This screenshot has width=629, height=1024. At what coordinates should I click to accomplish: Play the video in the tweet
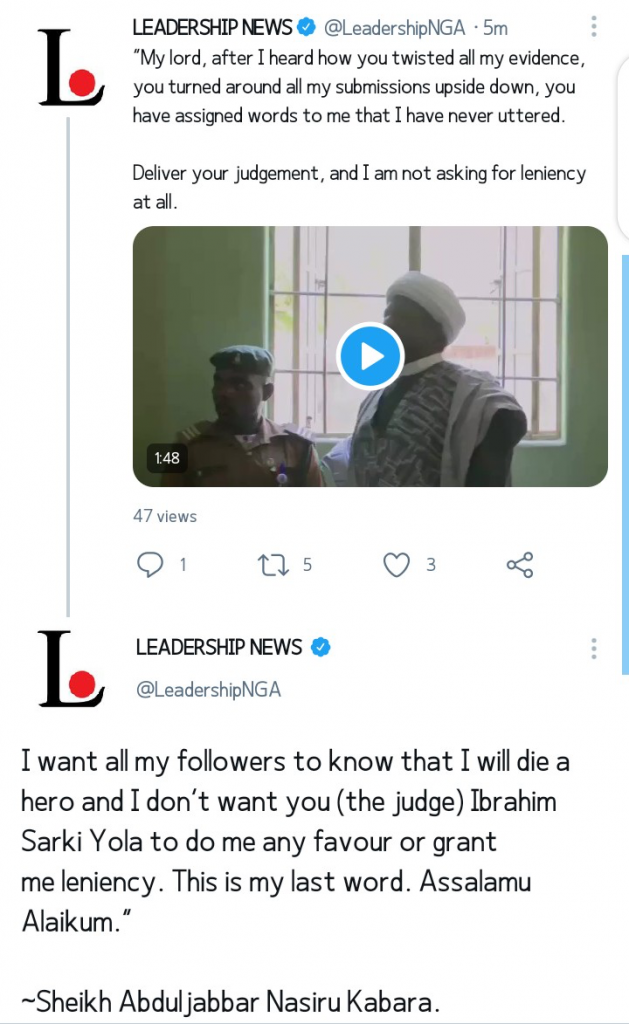pyautogui.click(x=370, y=356)
